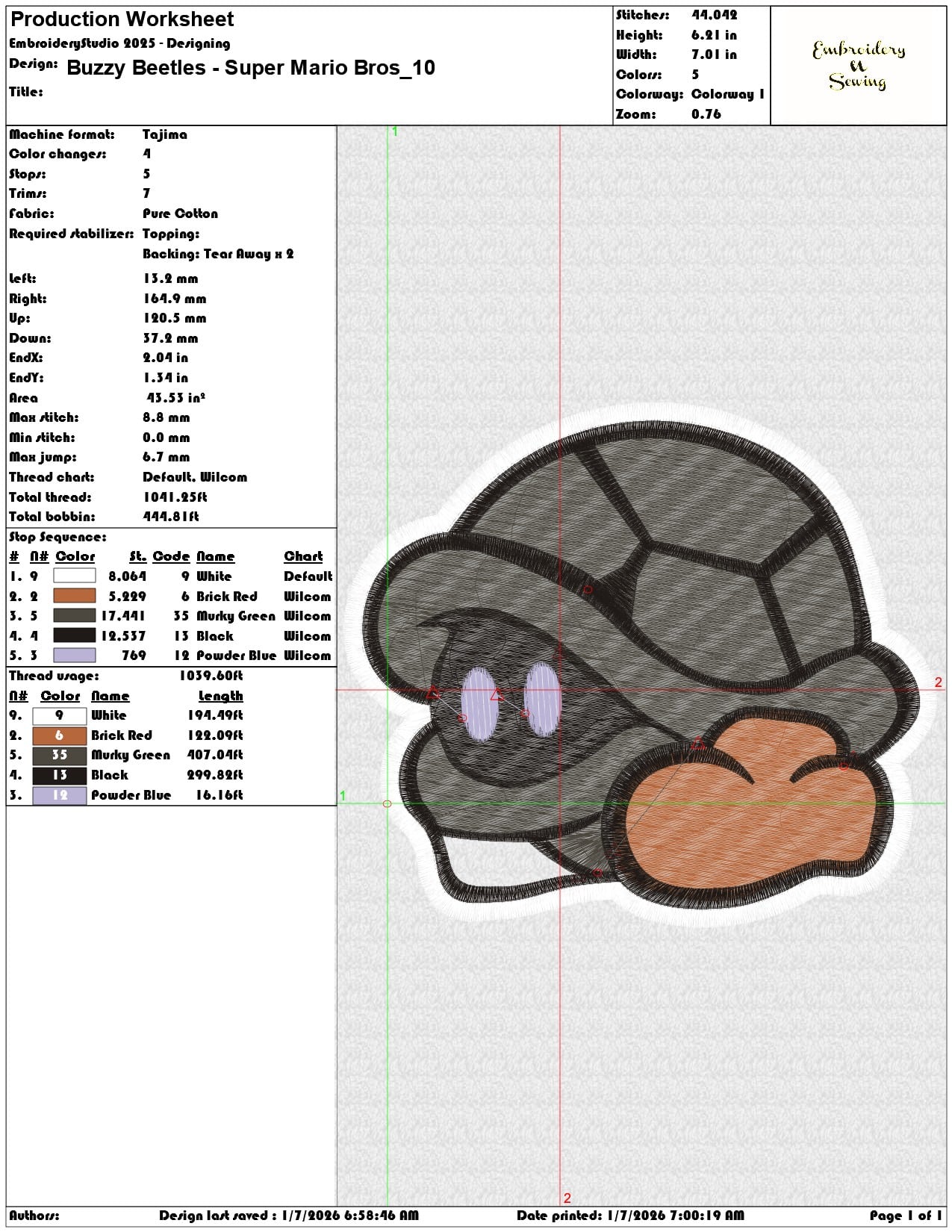Viewport: 952px width, 1232px height.
Task: Click the 'Page 1 of 1' indicator
Action: click(x=906, y=1216)
